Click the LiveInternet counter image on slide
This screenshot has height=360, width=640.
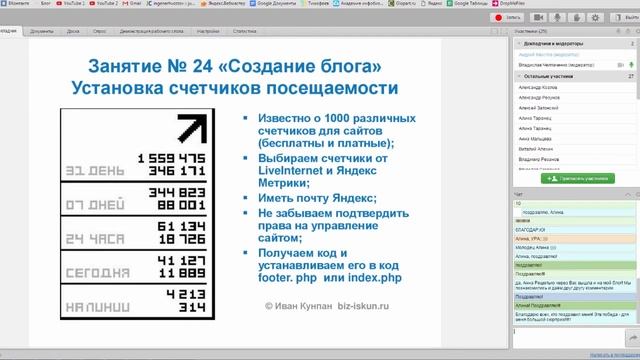(138, 214)
